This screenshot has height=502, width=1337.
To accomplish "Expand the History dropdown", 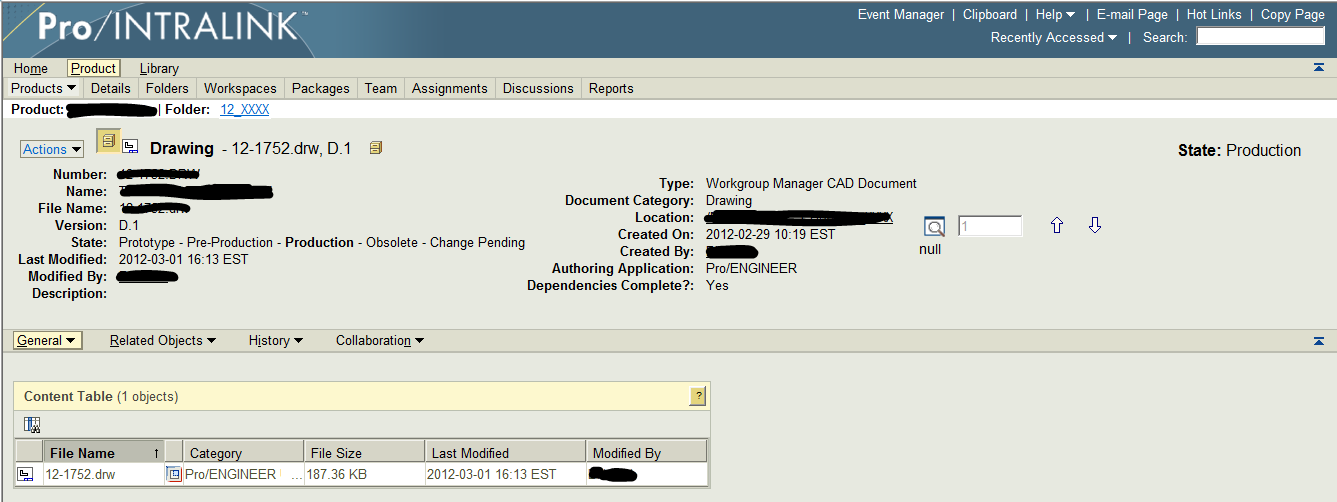I will [x=276, y=341].
